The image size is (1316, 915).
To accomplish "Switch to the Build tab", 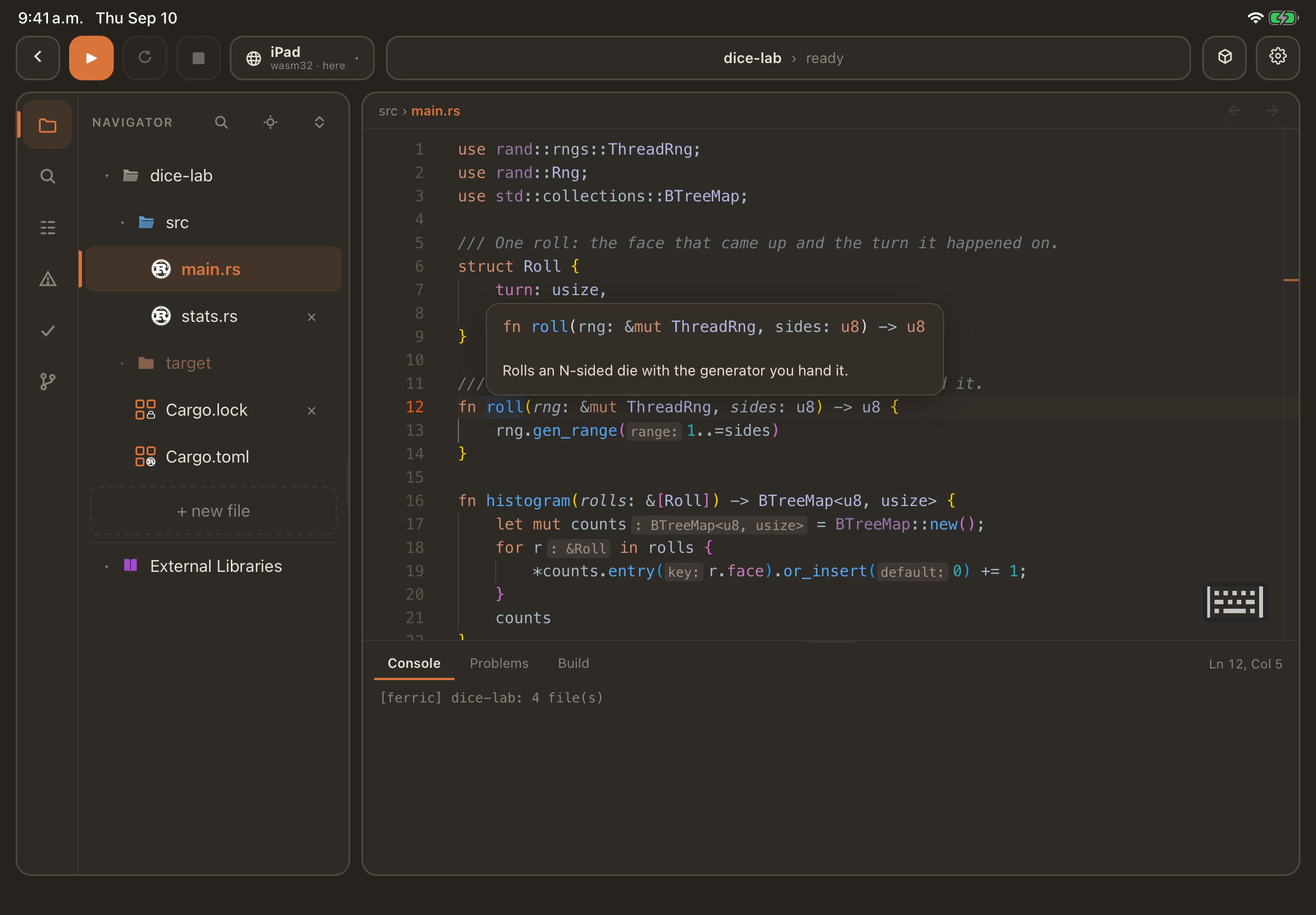I will coord(573,663).
